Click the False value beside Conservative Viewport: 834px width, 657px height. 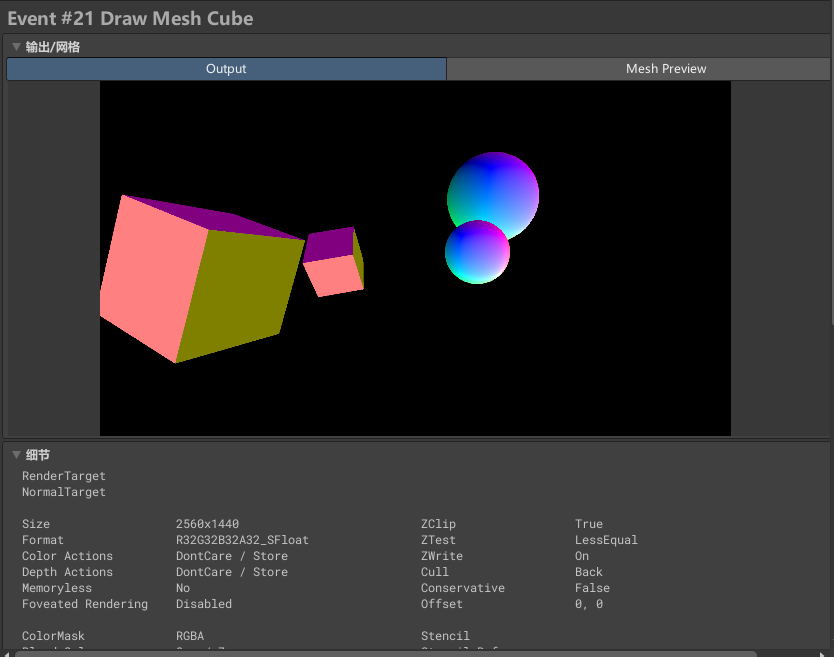click(x=592, y=588)
